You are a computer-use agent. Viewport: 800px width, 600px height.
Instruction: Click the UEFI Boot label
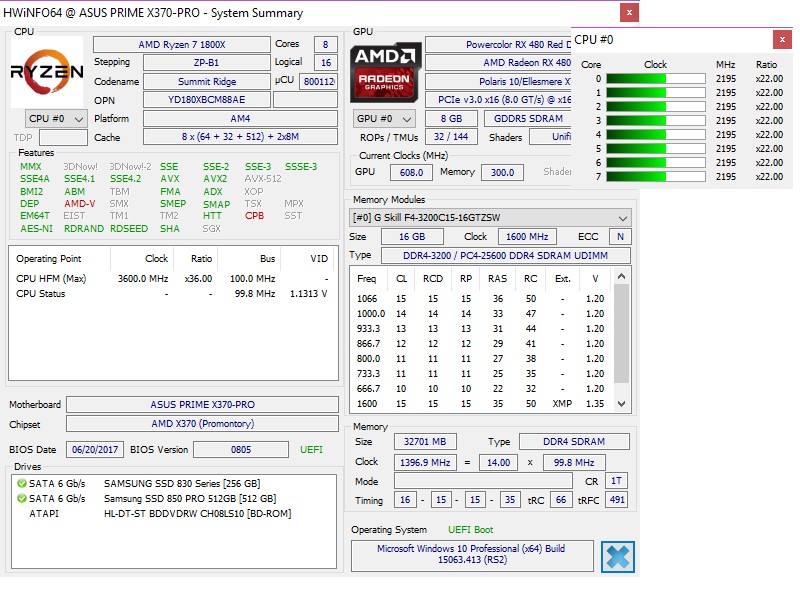point(470,530)
